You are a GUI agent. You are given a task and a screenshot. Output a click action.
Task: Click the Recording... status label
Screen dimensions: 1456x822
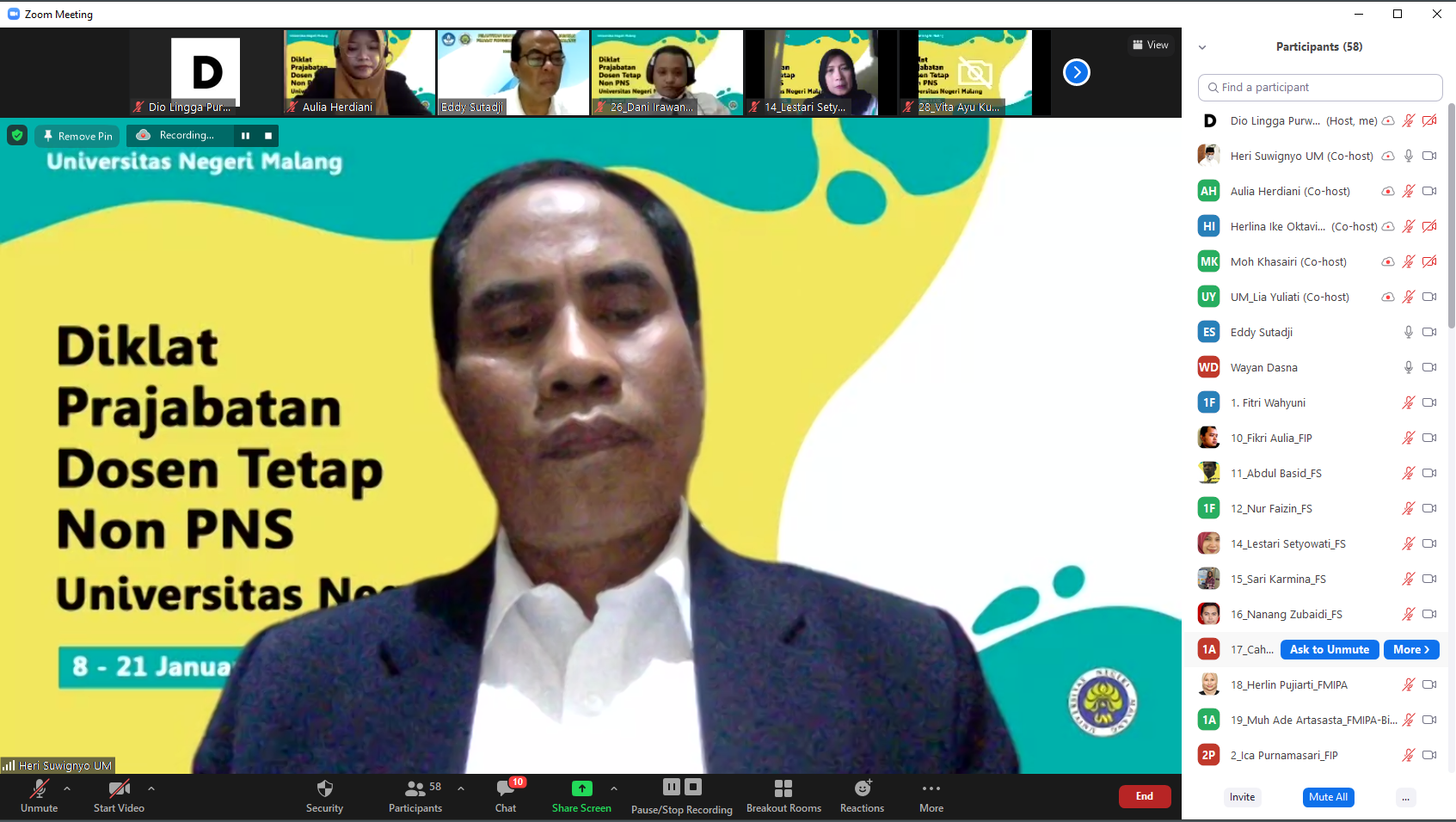[187, 136]
